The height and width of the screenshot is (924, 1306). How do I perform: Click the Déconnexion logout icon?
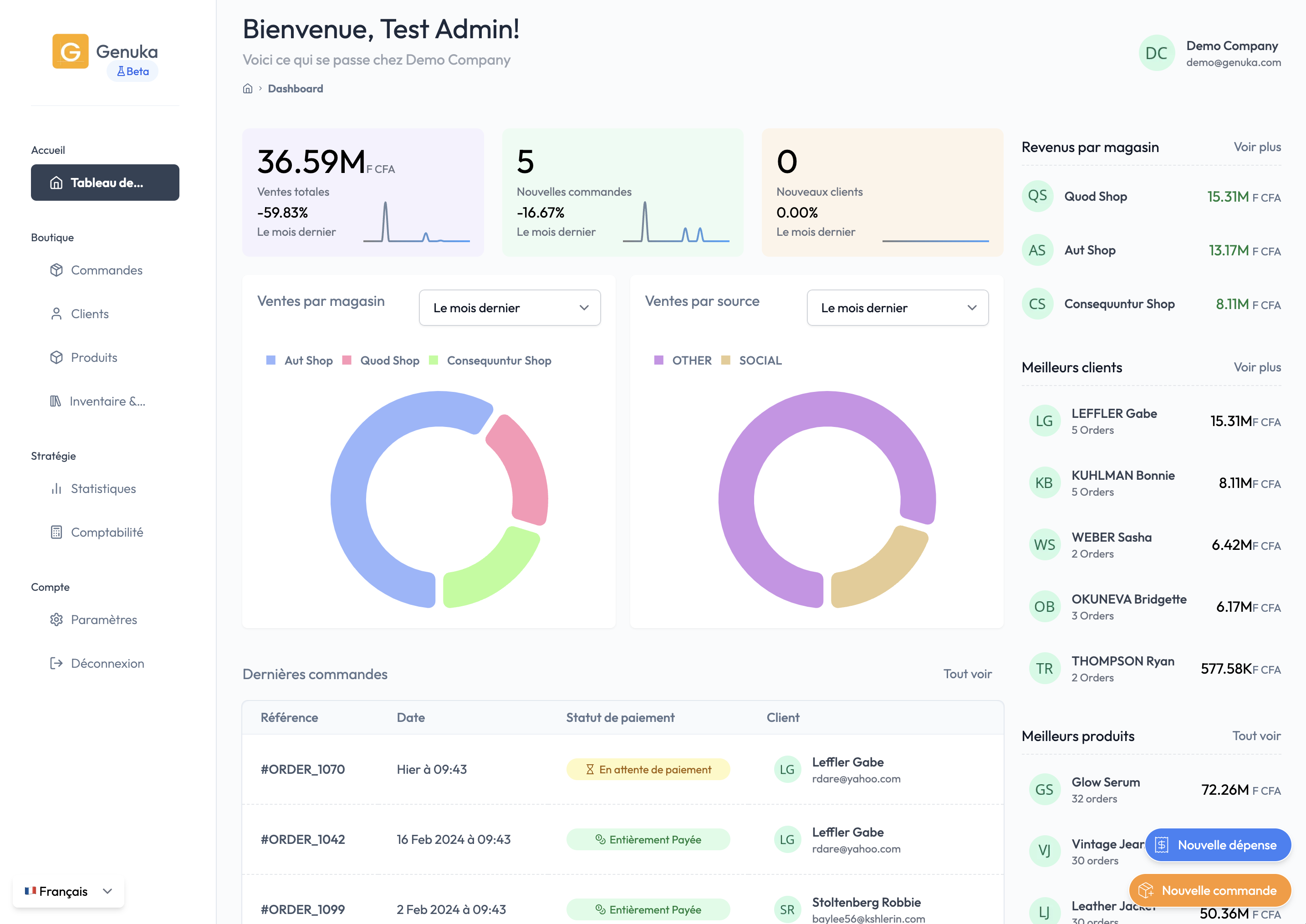56,664
